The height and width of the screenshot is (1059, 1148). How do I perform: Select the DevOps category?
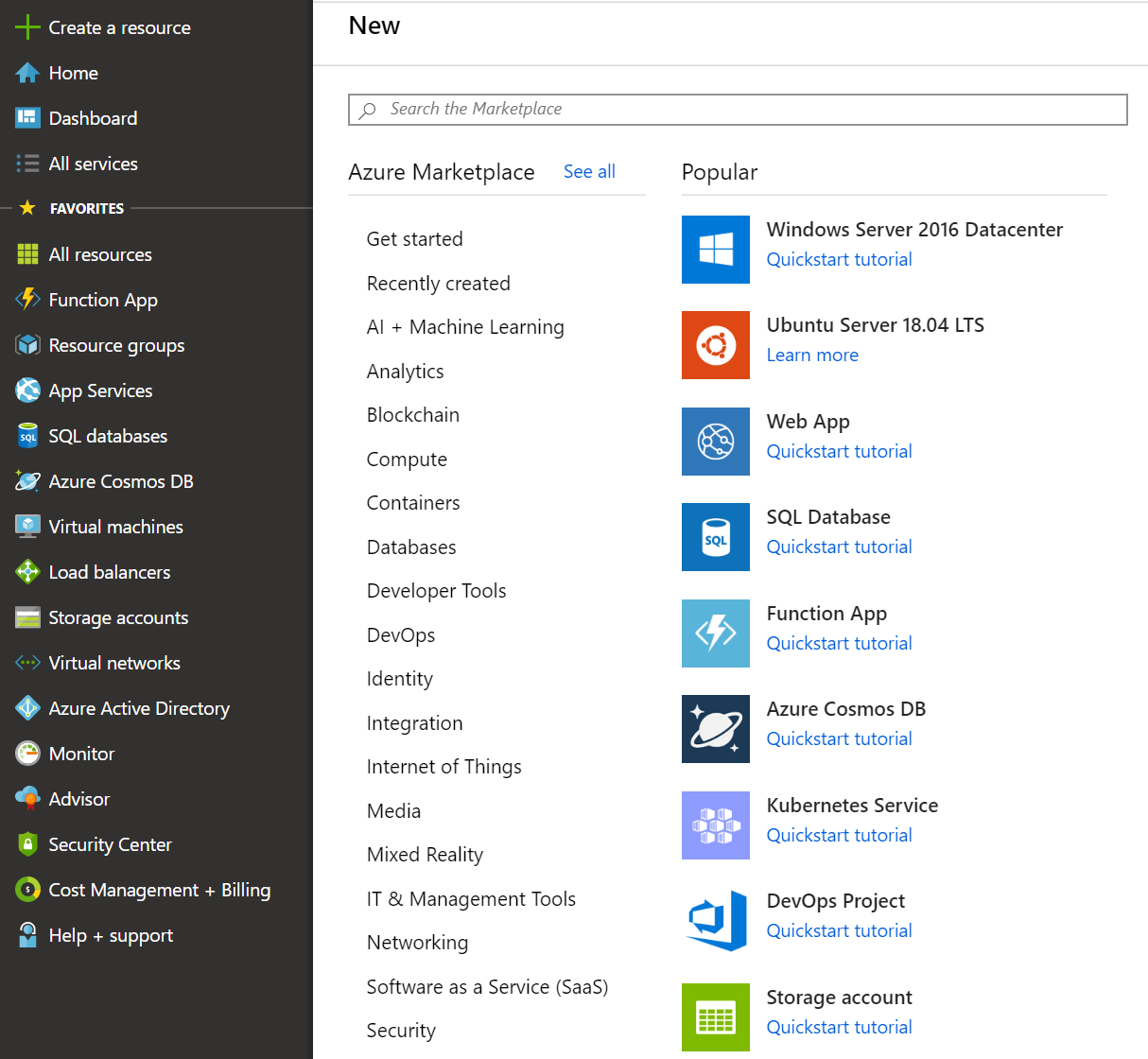(x=401, y=635)
